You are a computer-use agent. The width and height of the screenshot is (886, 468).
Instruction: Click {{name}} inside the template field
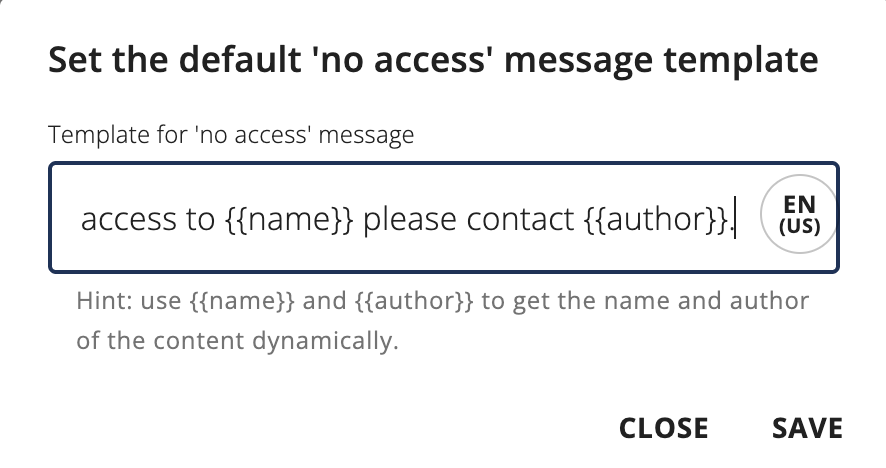click(285, 218)
